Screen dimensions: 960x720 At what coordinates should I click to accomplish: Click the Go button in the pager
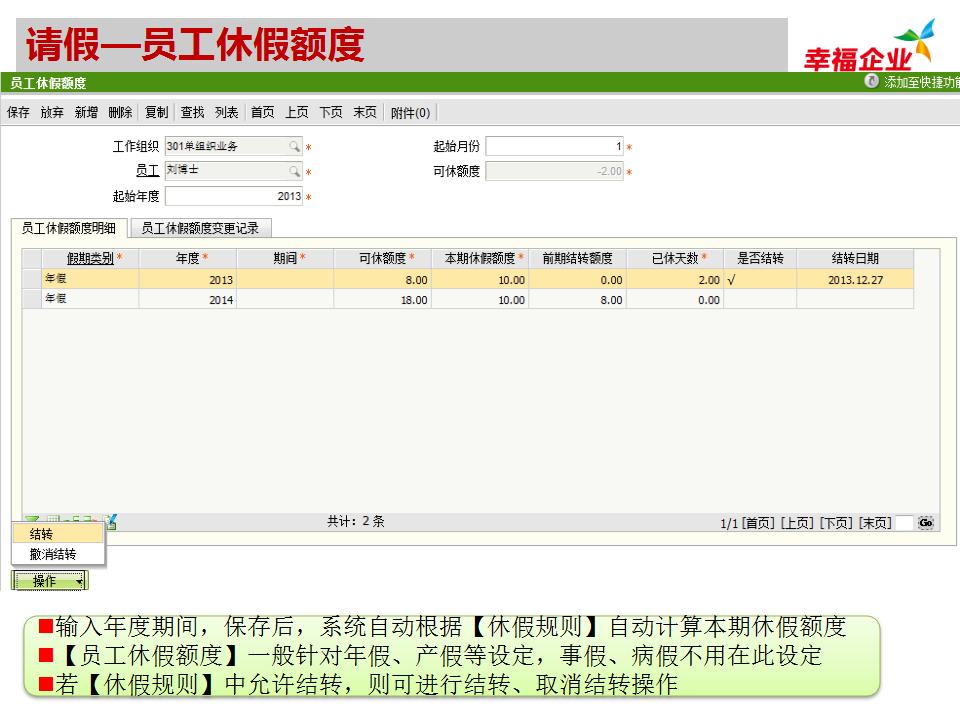926,523
